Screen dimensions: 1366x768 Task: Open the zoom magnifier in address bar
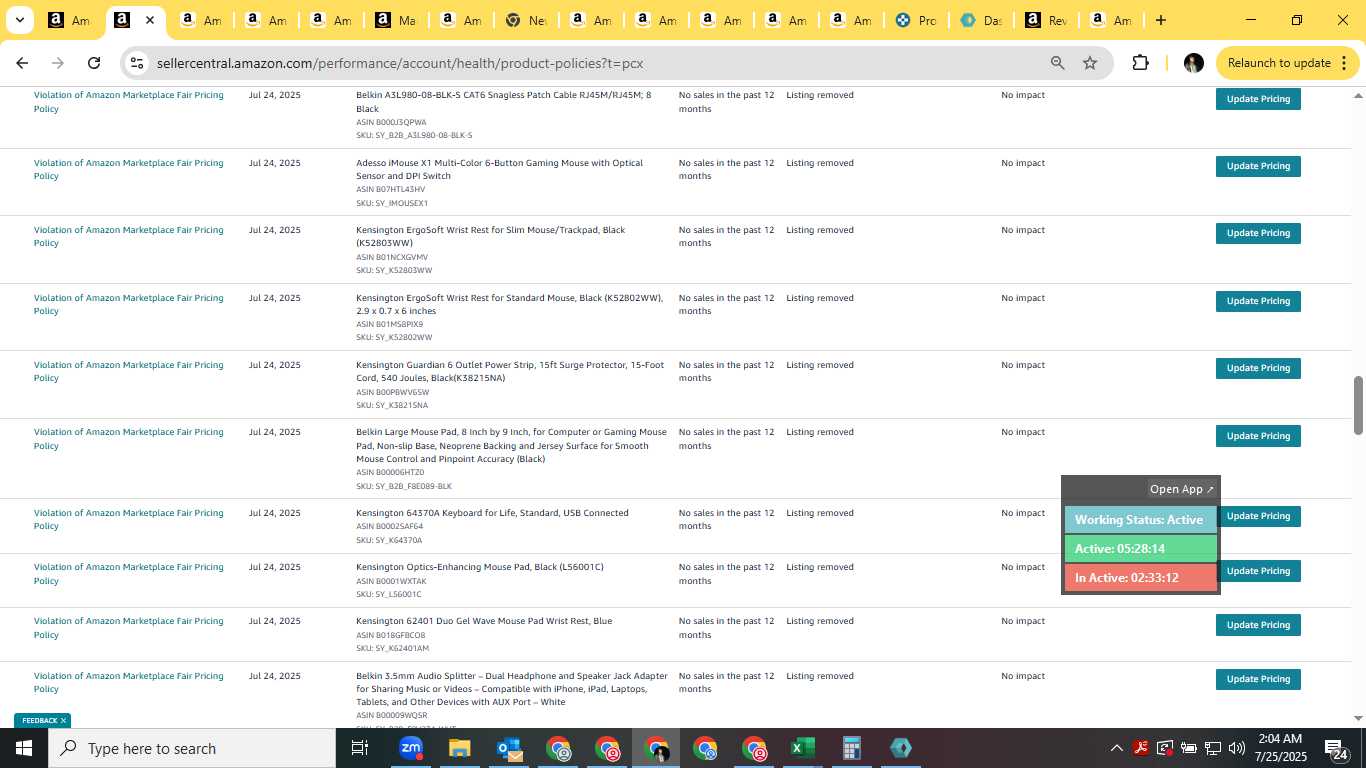pos(1057,63)
